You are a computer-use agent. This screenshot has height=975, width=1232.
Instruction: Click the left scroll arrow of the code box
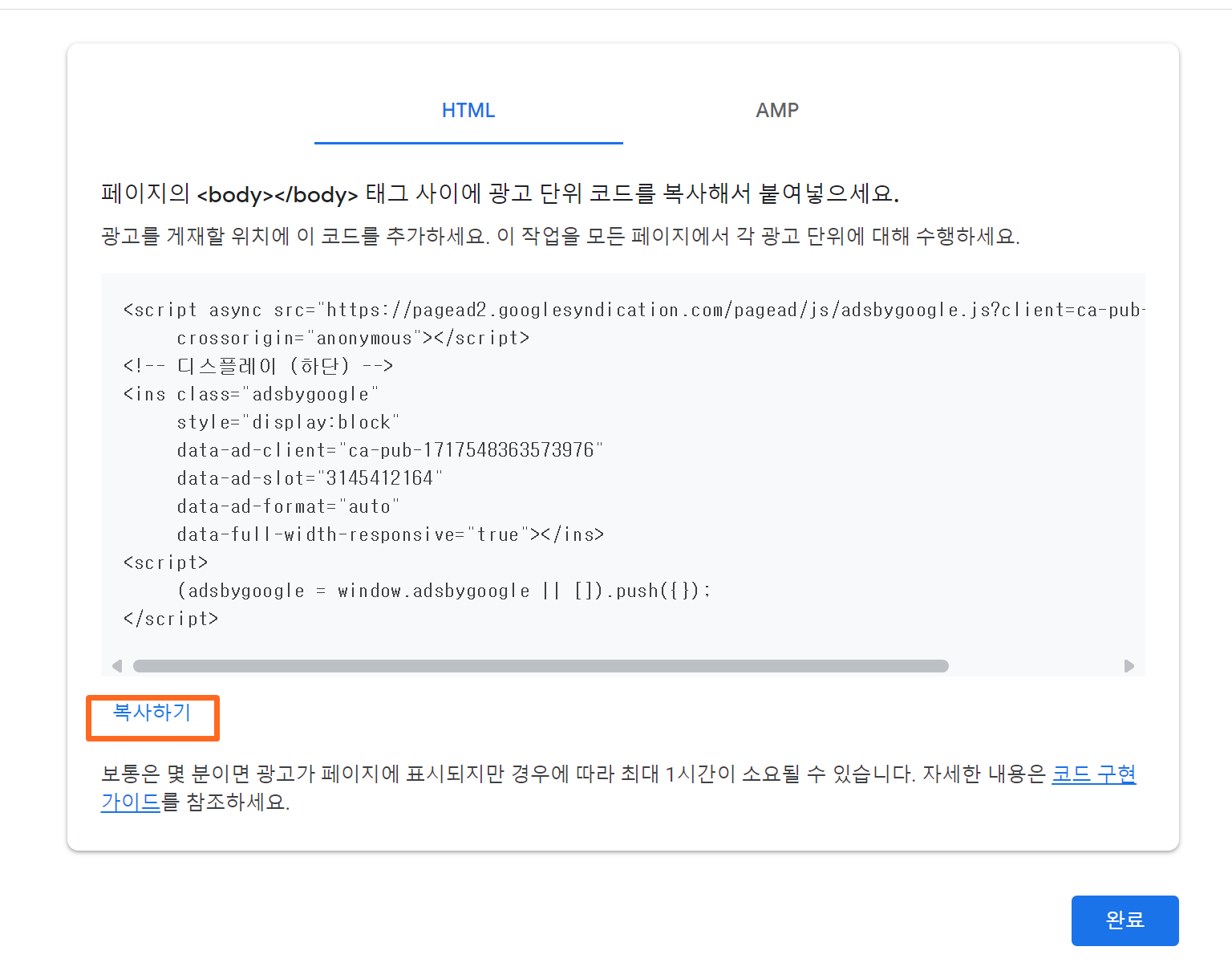[x=117, y=666]
